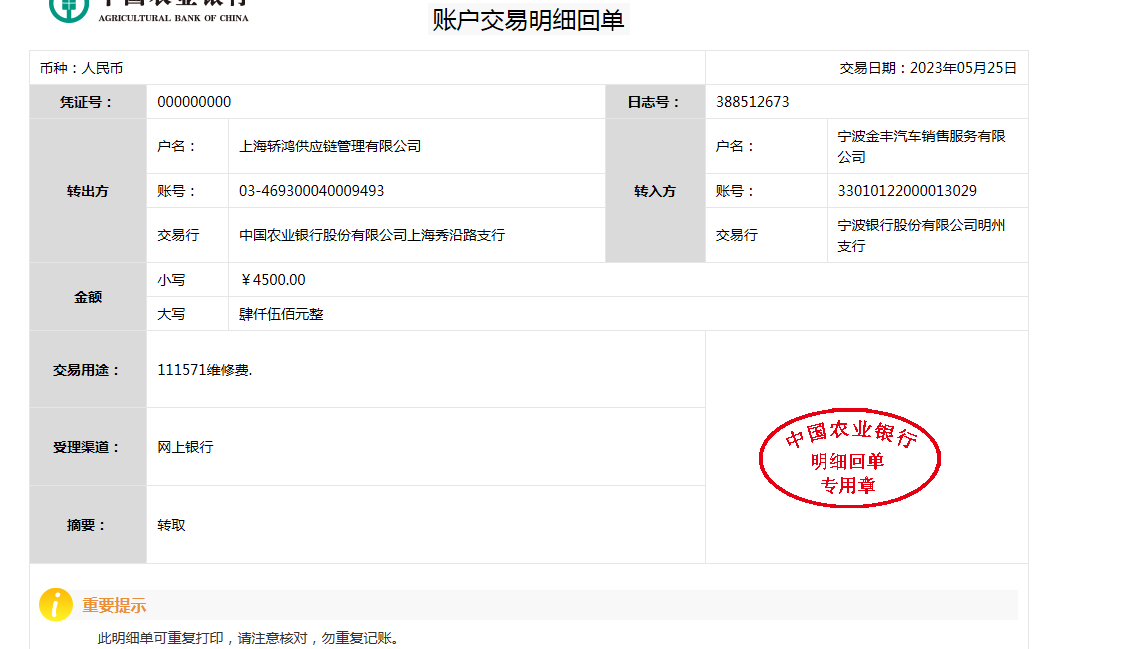
Task: Click the summary value 转取
Action: (x=171, y=525)
